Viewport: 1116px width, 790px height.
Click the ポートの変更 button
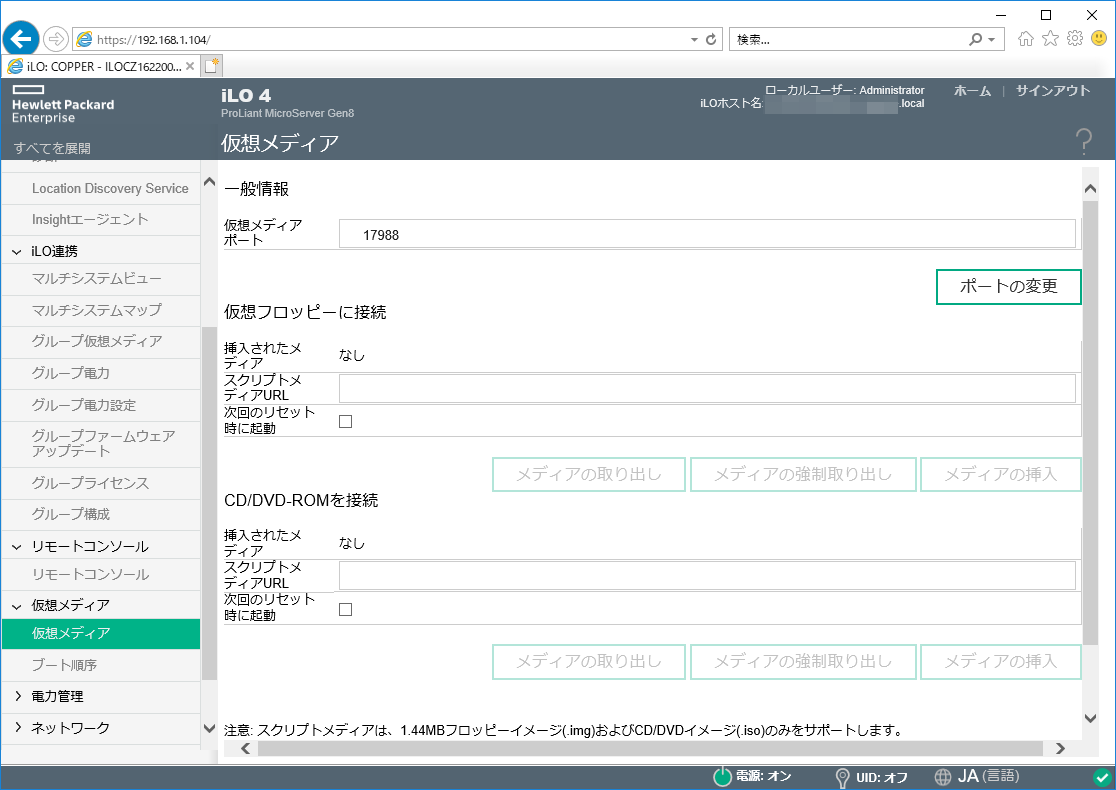[1009, 286]
